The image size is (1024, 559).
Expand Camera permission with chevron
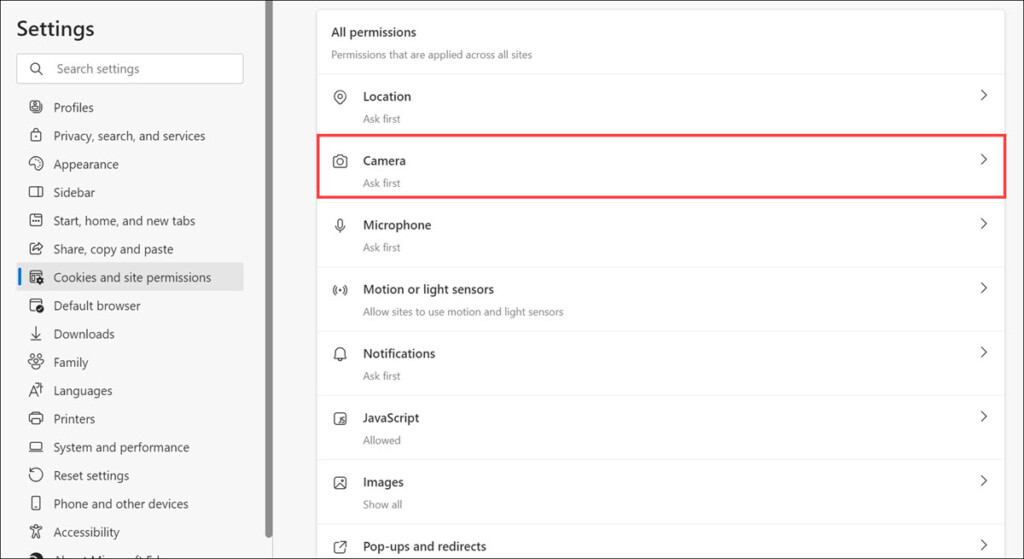tap(983, 160)
